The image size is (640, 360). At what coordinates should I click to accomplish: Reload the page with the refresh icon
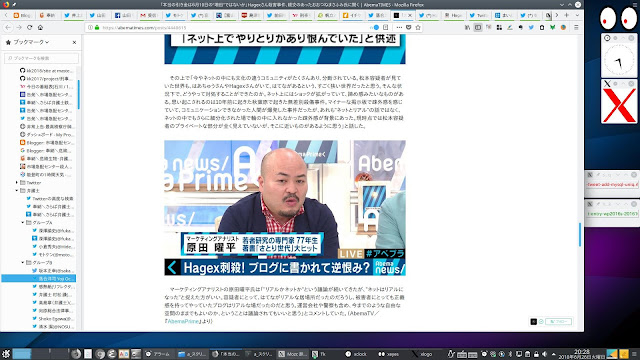(x=29, y=27)
